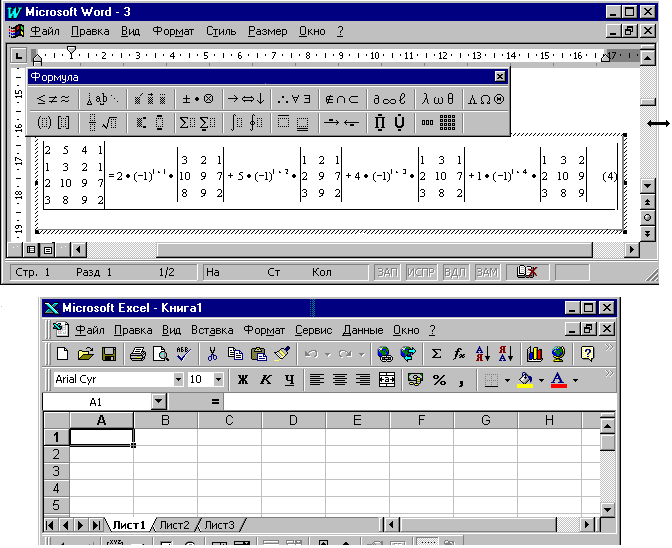Print the Excel sheet
The image size is (672, 548).
tap(138, 354)
